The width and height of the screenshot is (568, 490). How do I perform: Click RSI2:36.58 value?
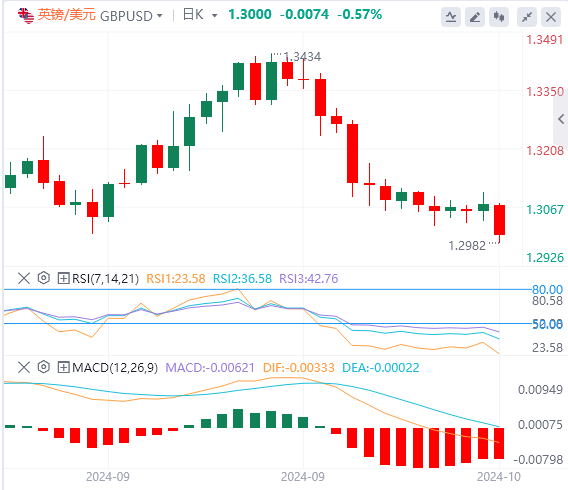point(242,278)
